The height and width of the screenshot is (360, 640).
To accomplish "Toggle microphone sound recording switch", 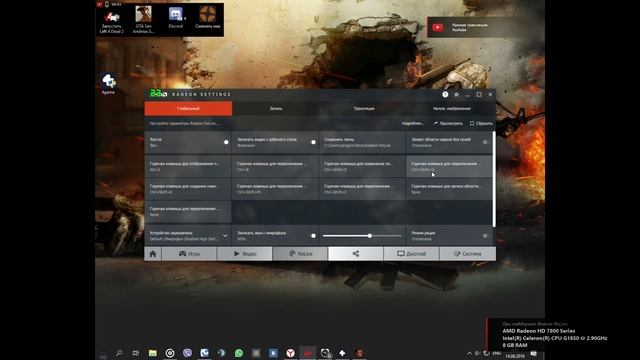I will (x=313, y=236).
